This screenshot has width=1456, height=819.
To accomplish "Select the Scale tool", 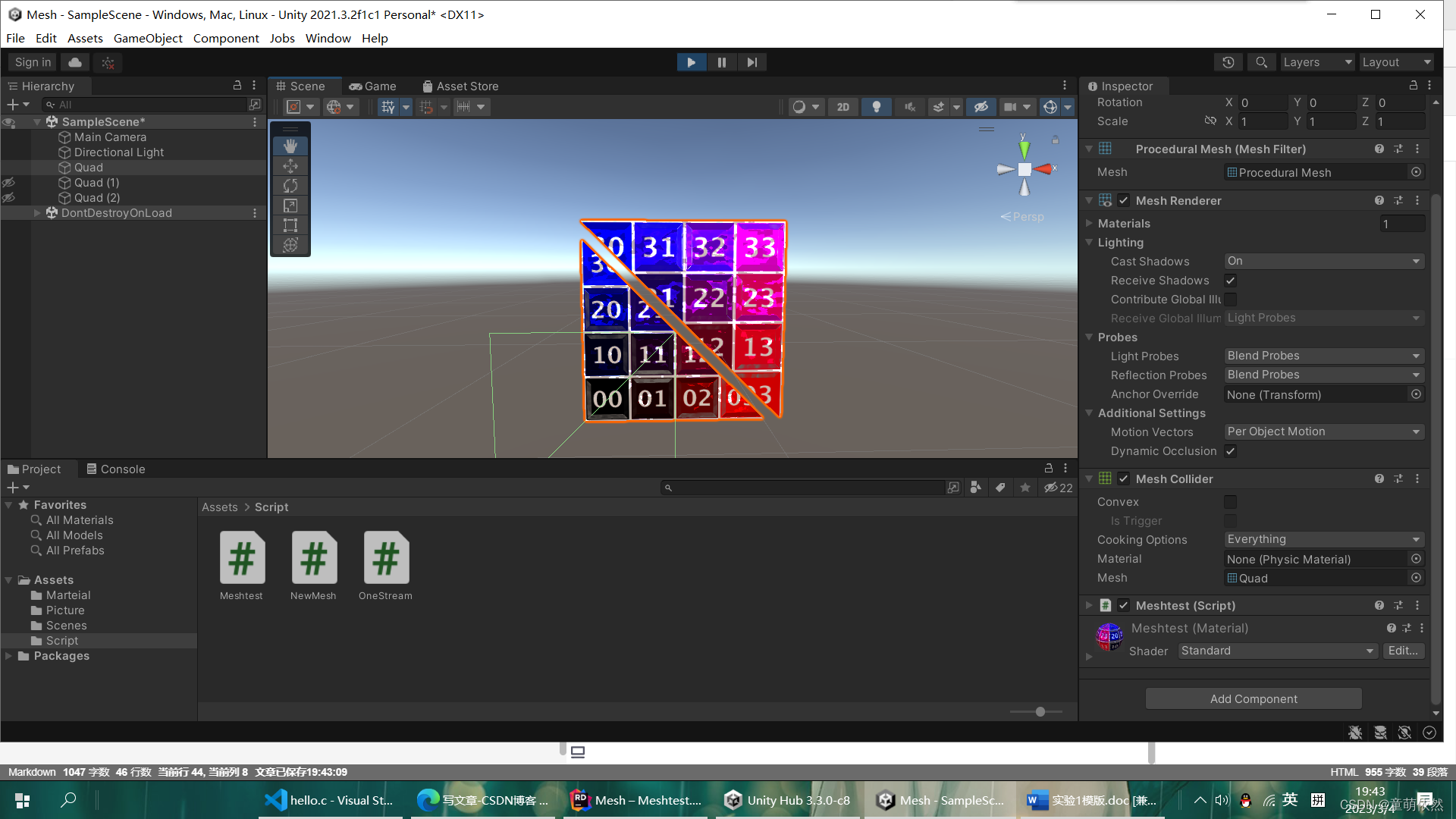I will (290, 206).
